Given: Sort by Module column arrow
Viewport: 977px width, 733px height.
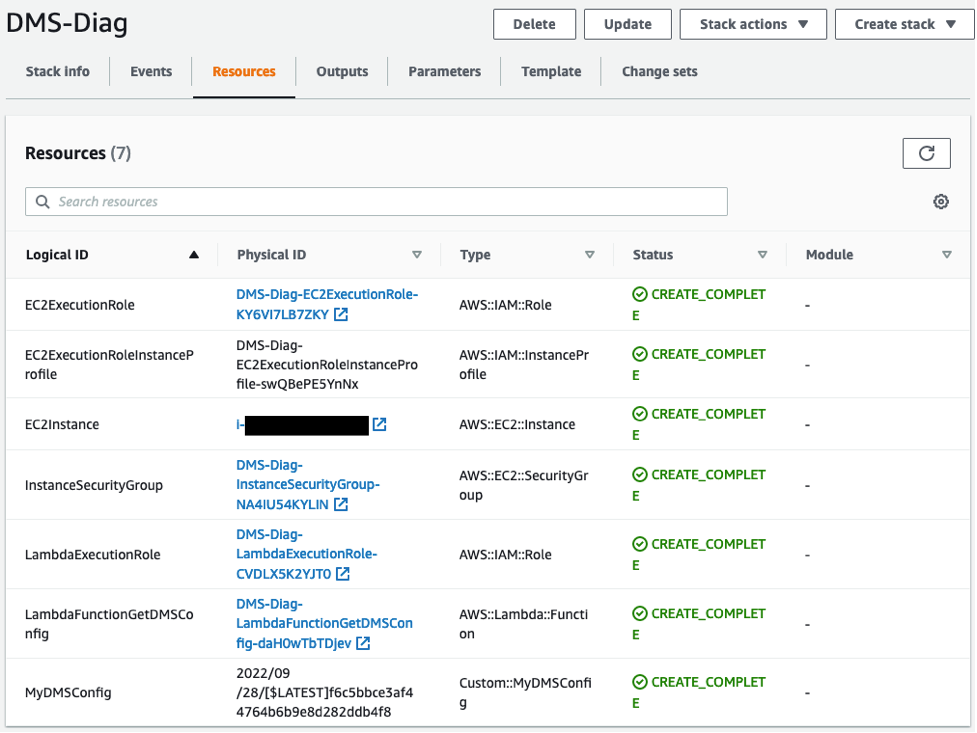Looking at the screenshot, I should (x=946, y=254).
